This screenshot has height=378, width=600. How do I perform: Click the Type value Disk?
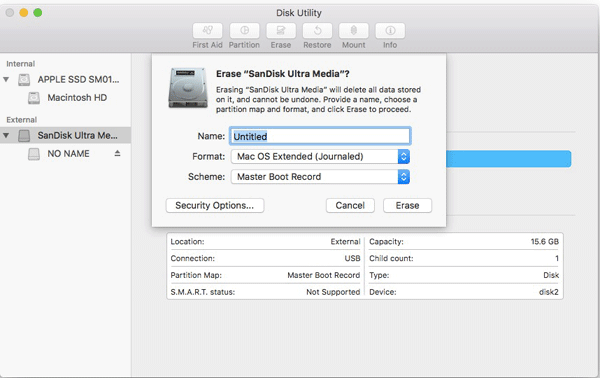click(x=551, y=275)
